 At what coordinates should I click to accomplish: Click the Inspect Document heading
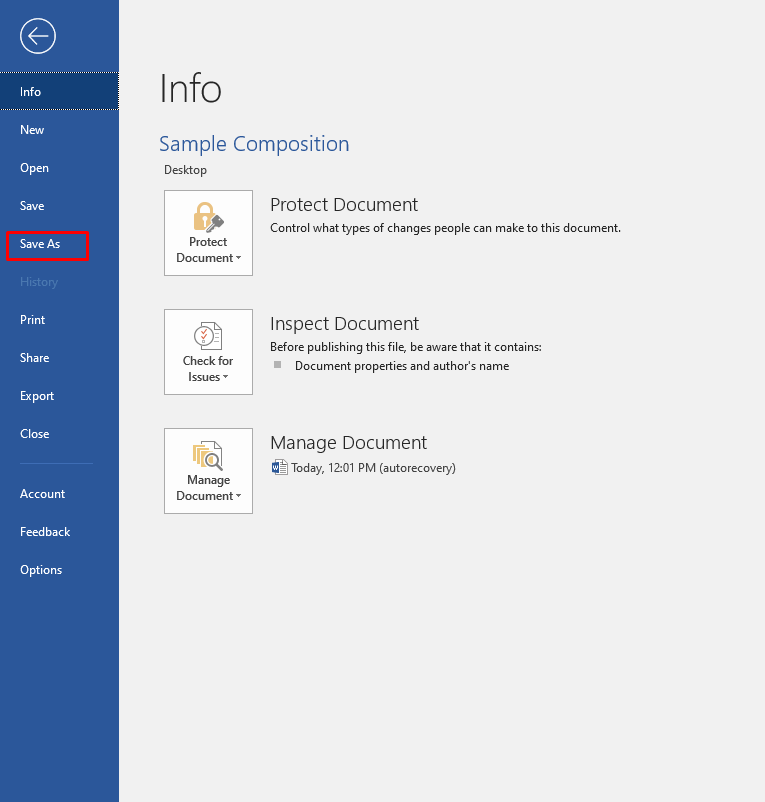click(344, 324)
